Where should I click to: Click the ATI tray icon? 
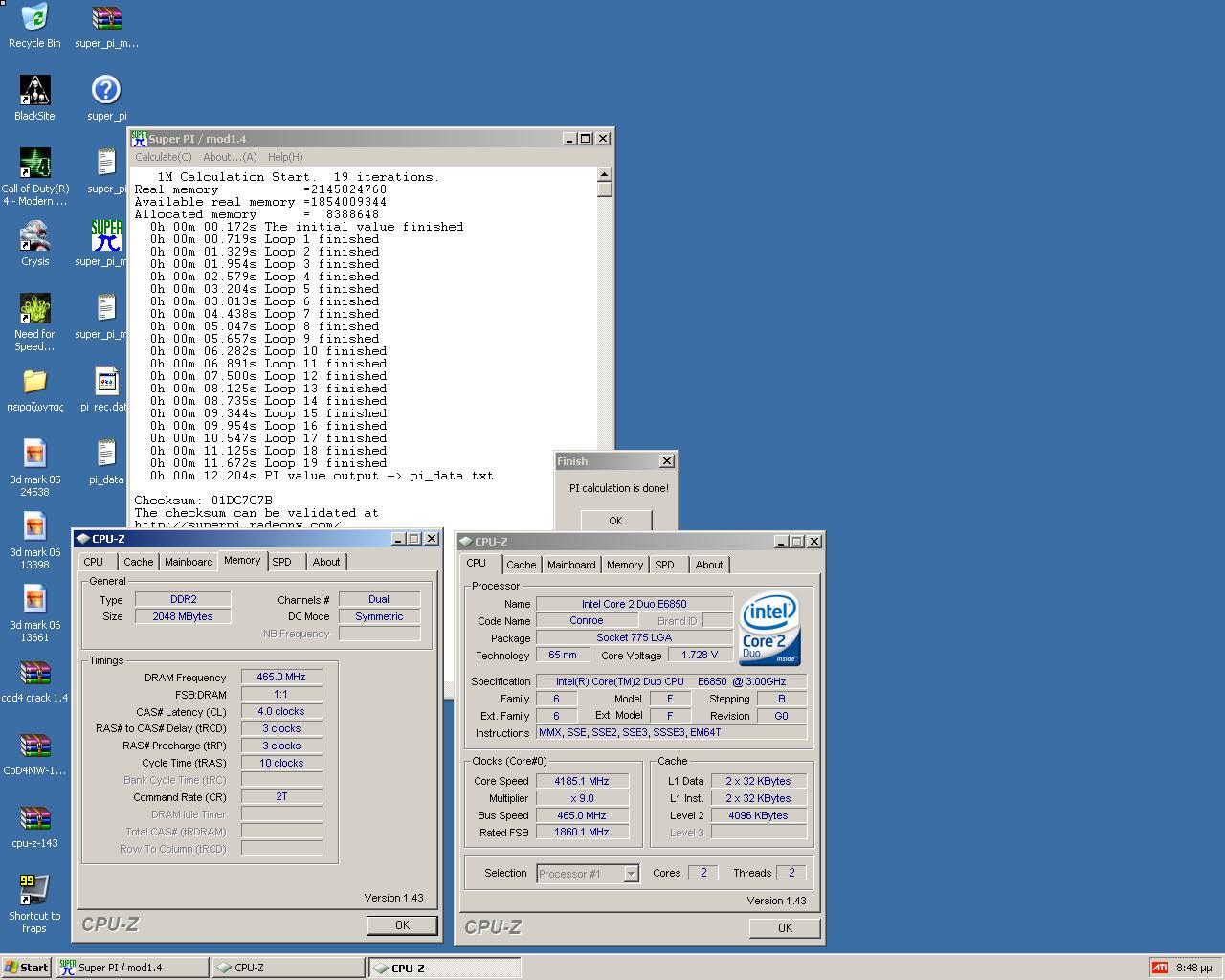pos(1159,968)
